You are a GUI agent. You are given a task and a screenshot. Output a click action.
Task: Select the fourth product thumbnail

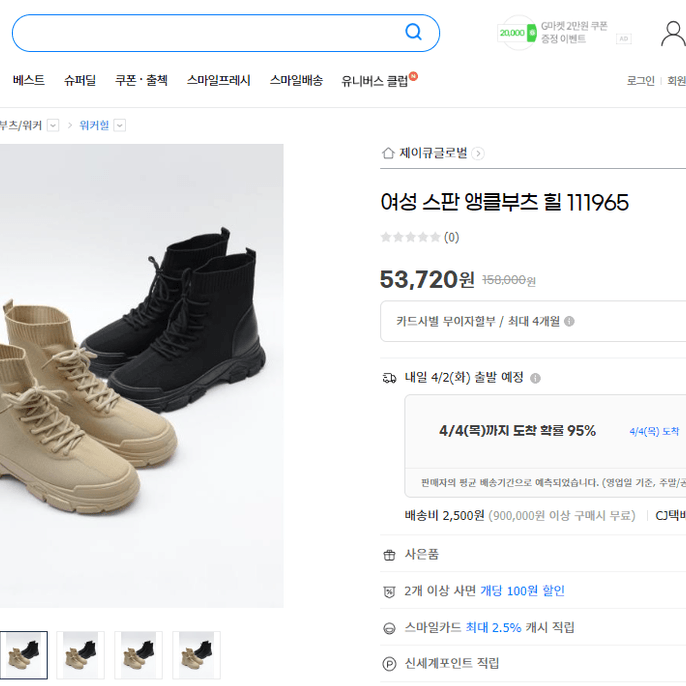(x=196, y=655)
